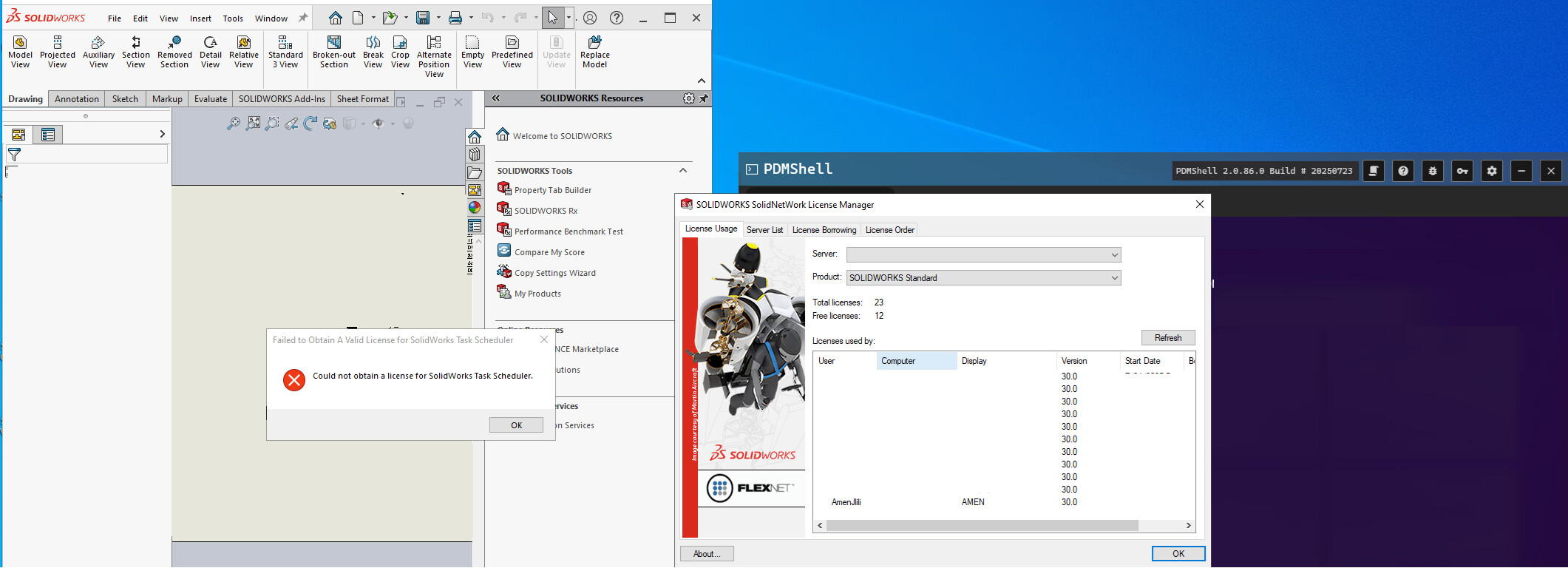1568x568 pixels.
Task: Open the License Borrowing tab
Action: pos(824,230)
